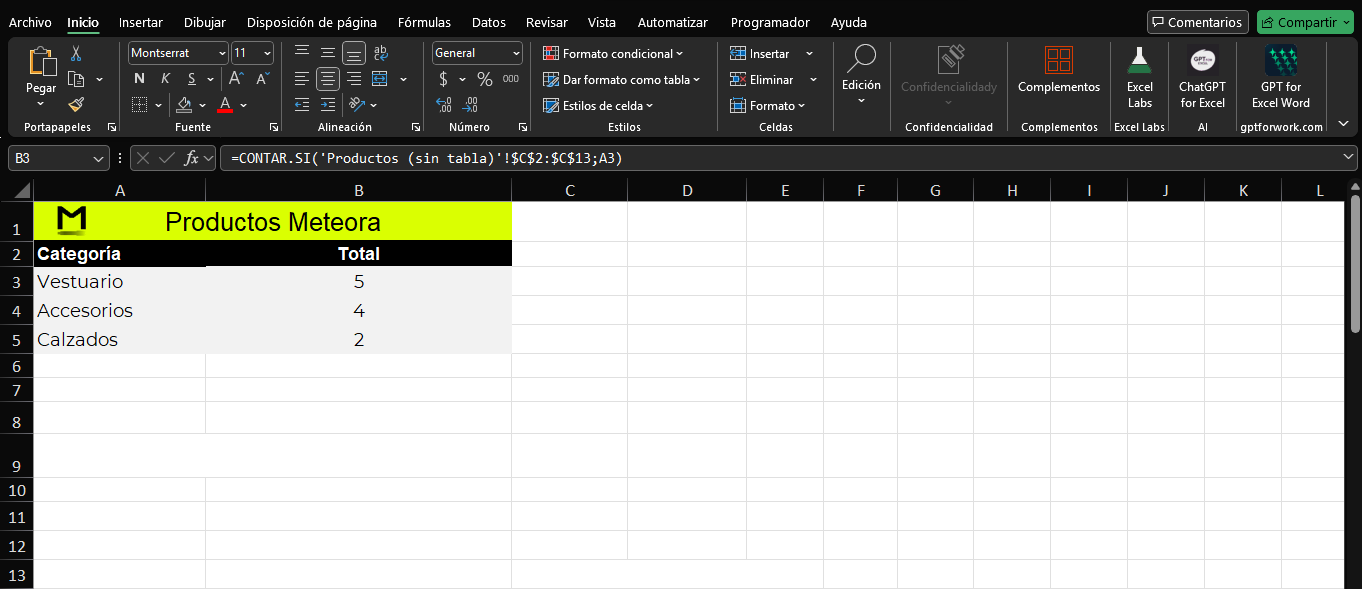Image resolution: width=1362 pixels, height=589 pixels.
Task: Open Formato condicional menu
Action: (x=614, y=53)
